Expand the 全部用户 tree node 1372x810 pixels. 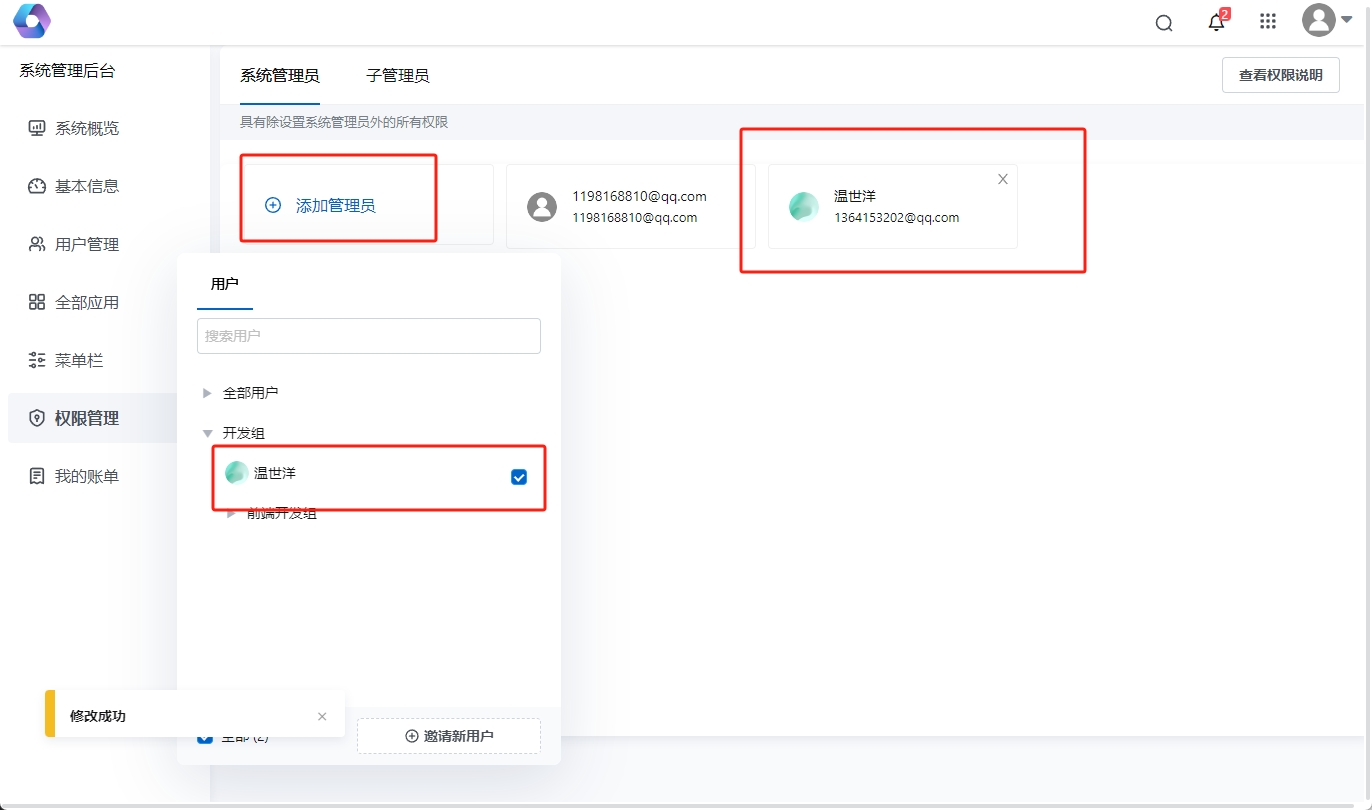207,393
